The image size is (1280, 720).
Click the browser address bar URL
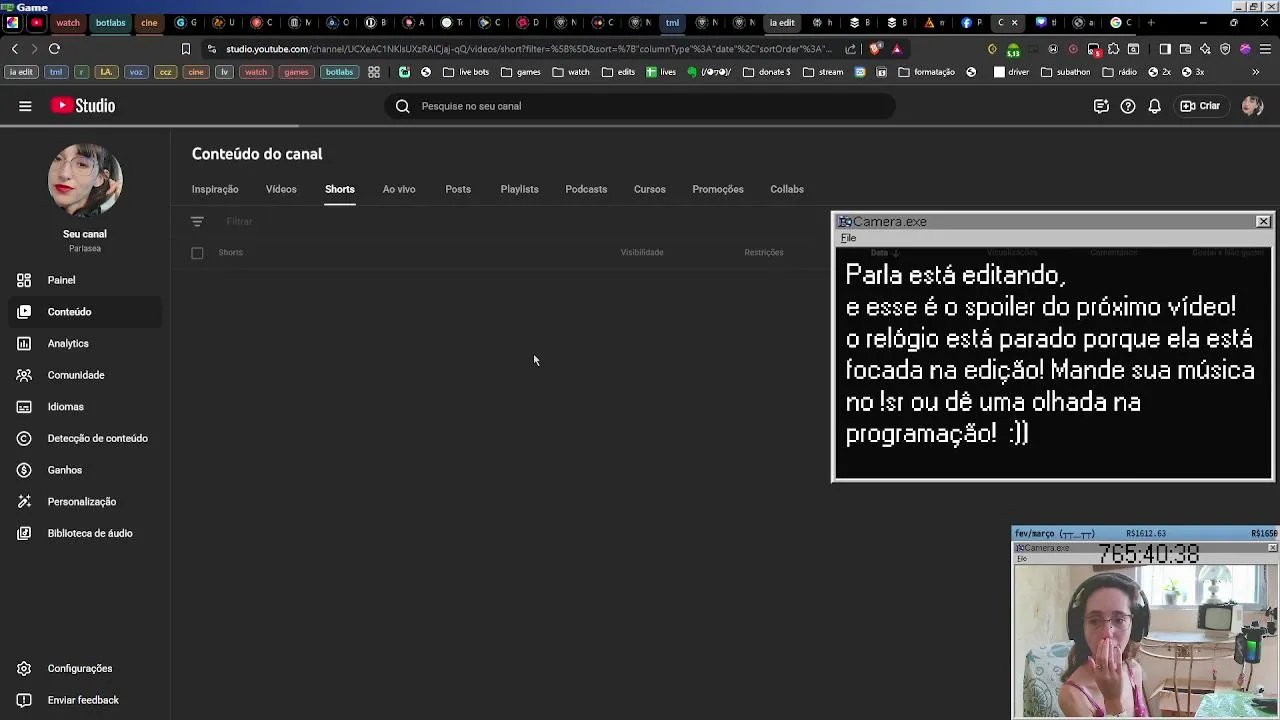[528, 48]
